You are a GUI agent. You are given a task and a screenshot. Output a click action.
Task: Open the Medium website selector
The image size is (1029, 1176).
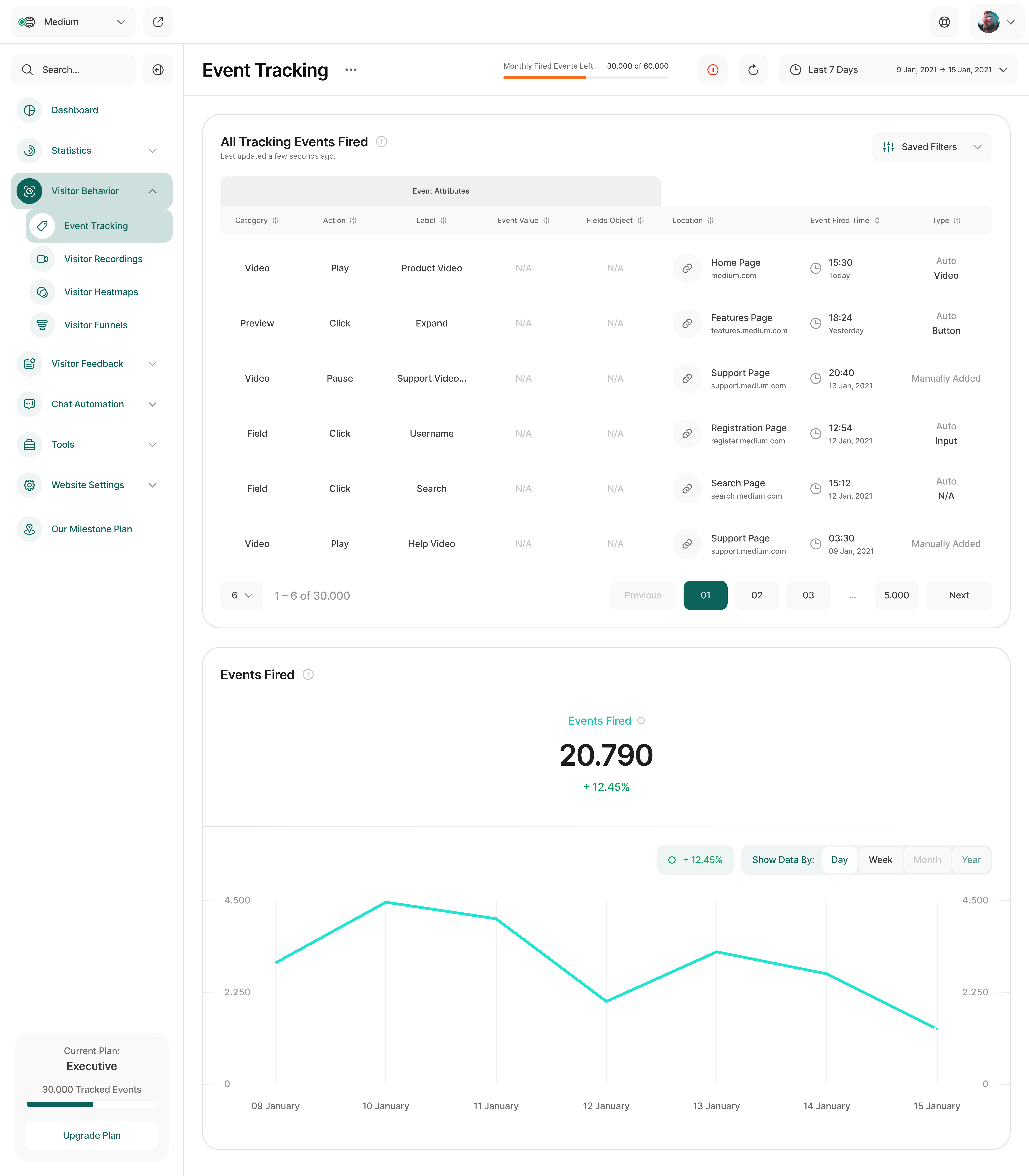(x=73, y=22)
